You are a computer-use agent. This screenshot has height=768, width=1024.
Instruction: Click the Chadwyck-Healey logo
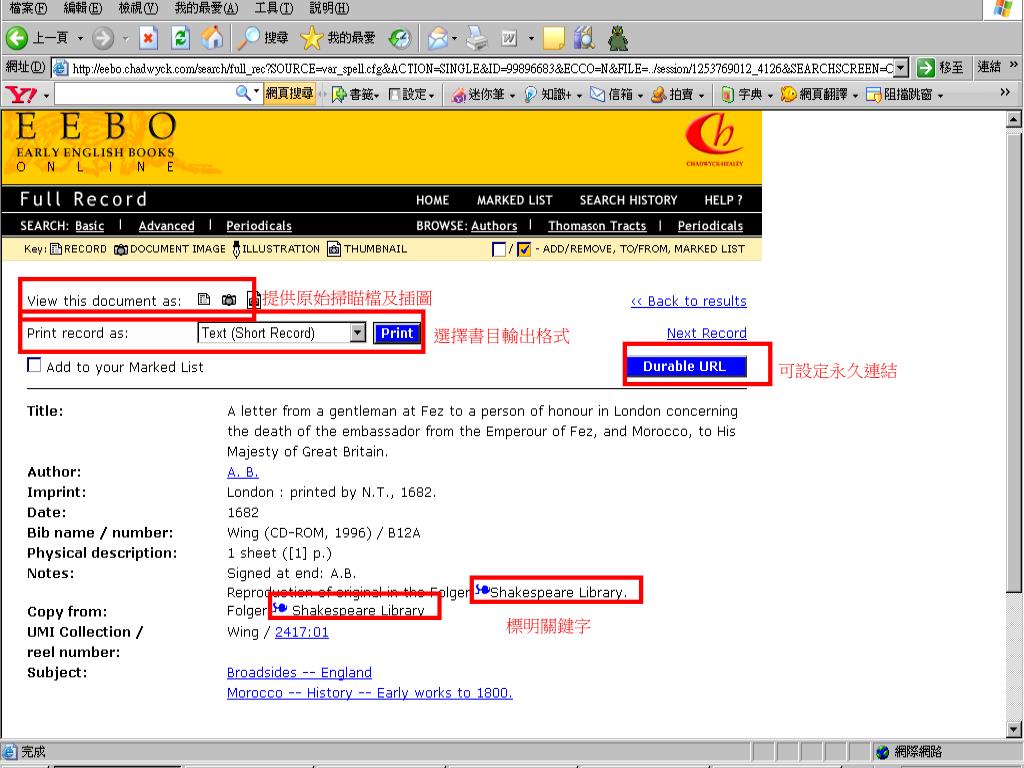tap(714, 140)
